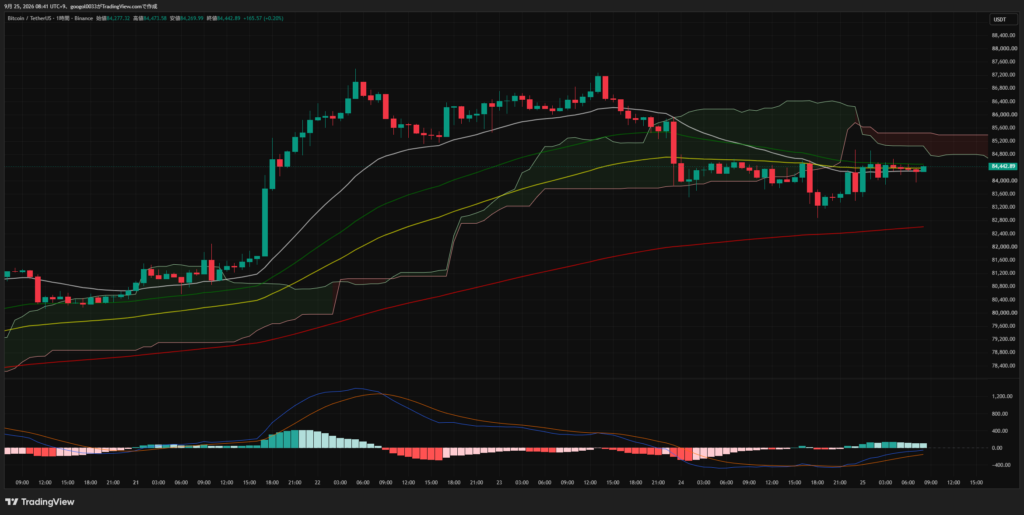Viewport: 1024px width, 515px height.
Task: Click the large red candle near 24 marker
Action: click(673, 142)
